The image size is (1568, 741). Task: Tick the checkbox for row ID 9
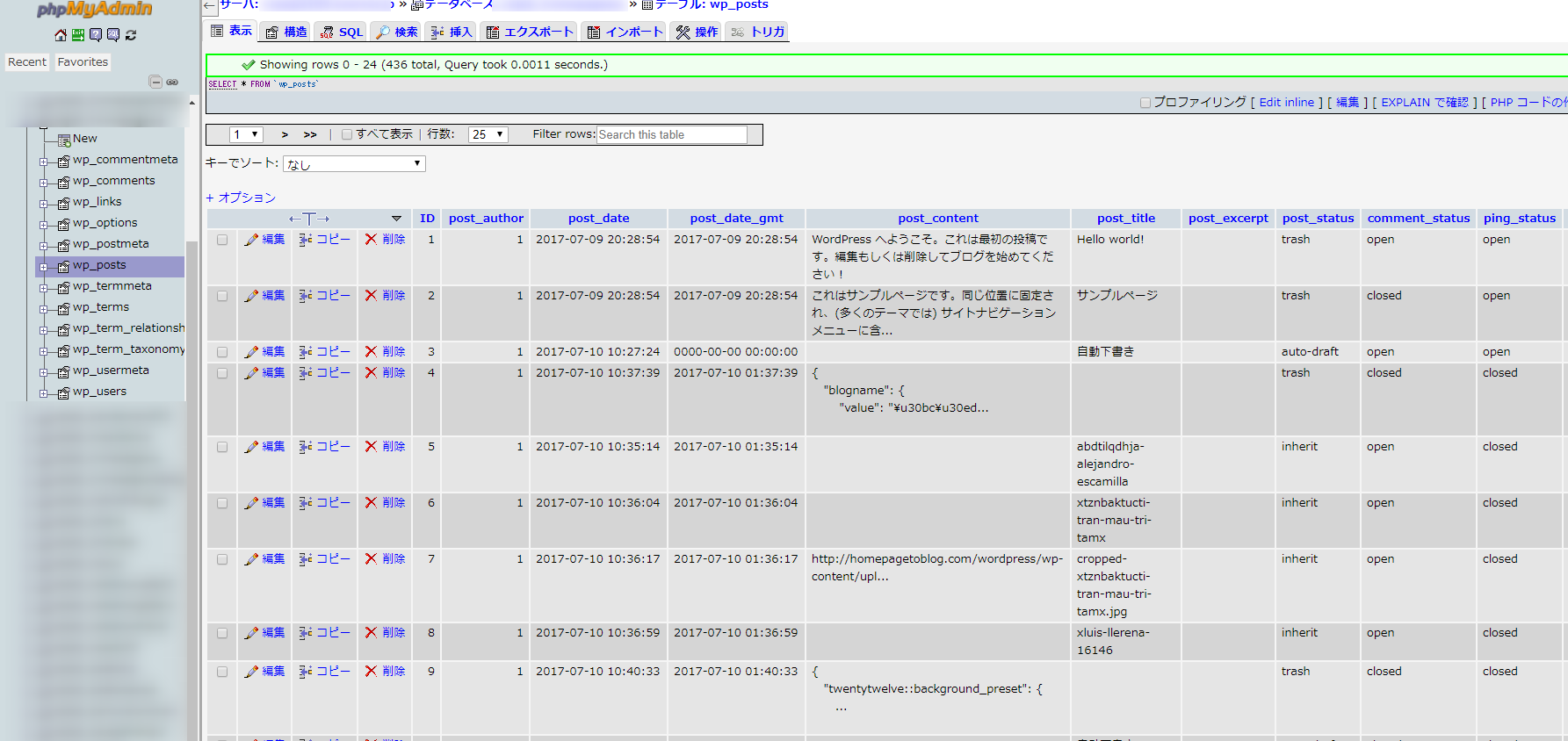point(222,672)
